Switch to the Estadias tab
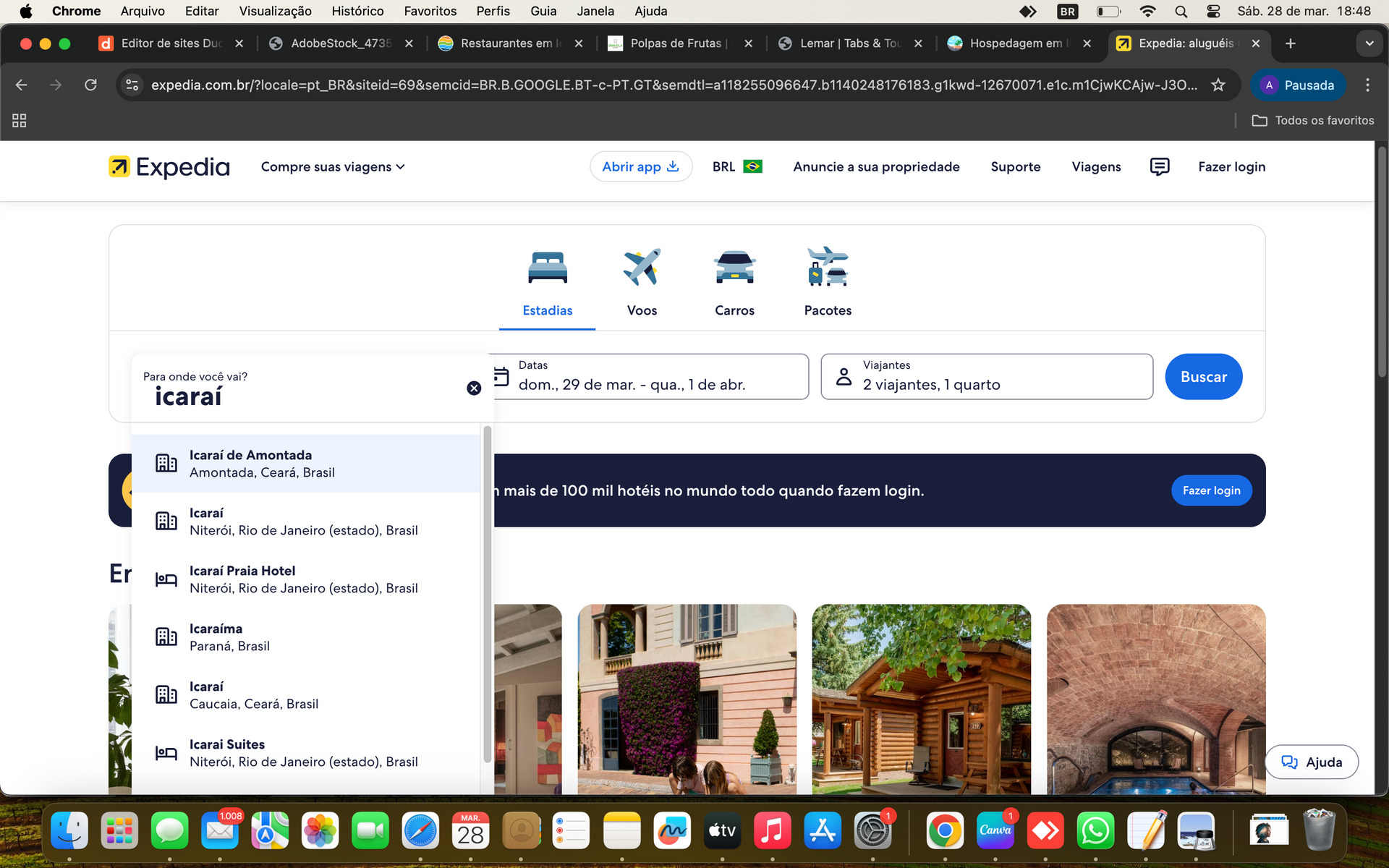1389x868 pixels. pyautogui.click(x=547, y=310)
